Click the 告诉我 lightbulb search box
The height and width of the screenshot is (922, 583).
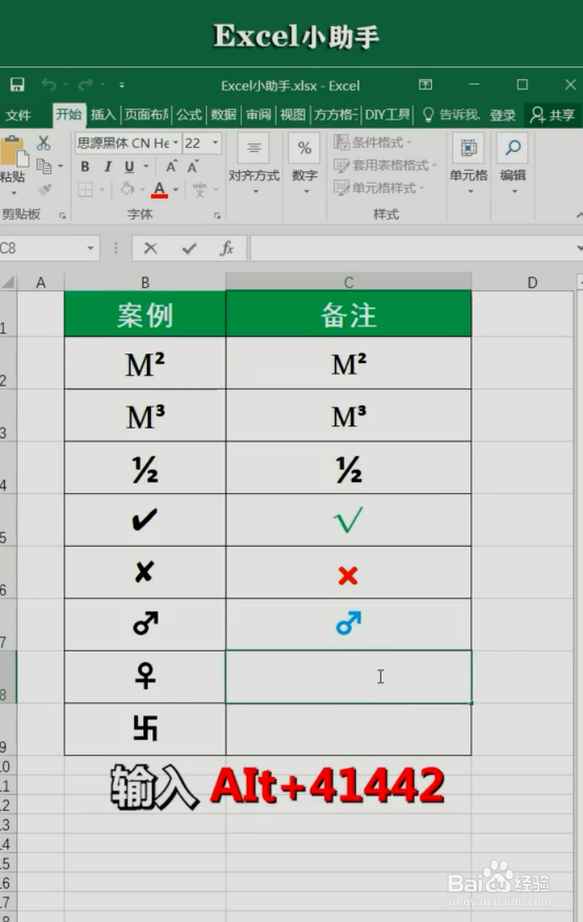pos(451,114)
